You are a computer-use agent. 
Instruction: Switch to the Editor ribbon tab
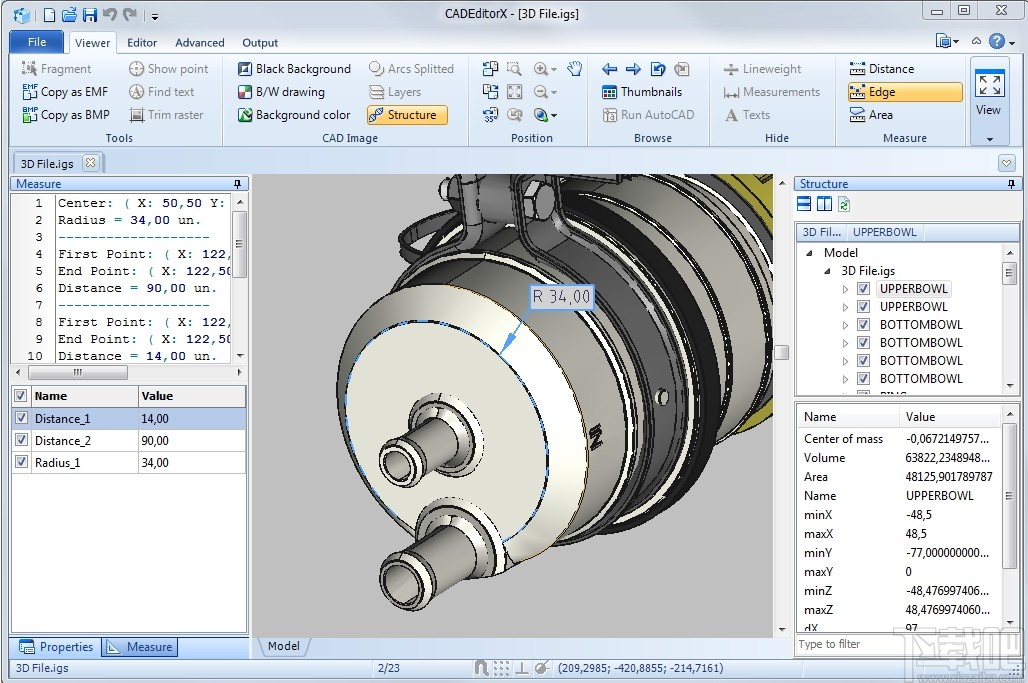point(142,43)
